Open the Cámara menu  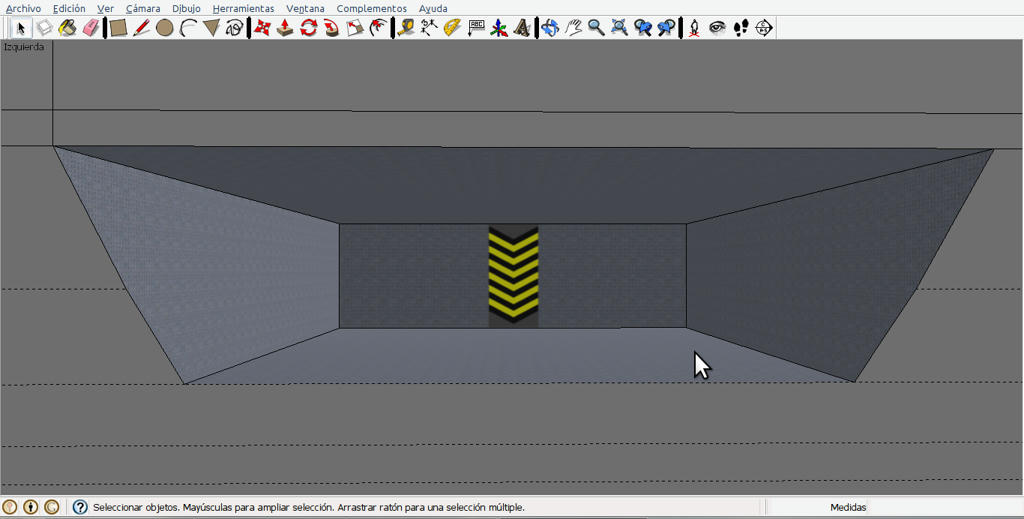143,8
